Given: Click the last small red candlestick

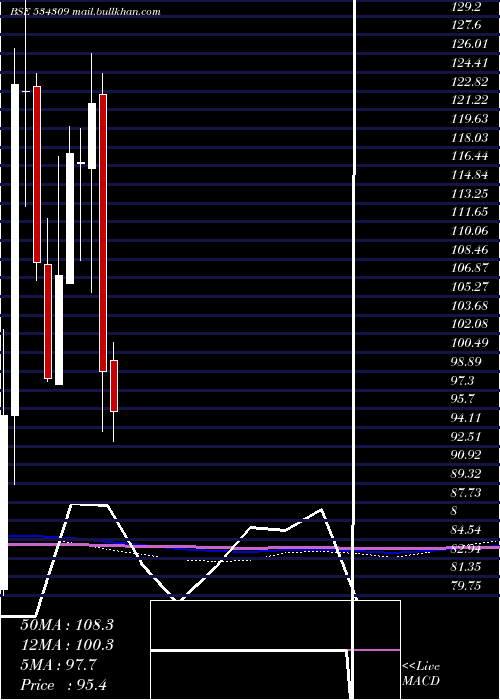Looking at the screenshot, I should pyautogui.click(x=114, y=386).
